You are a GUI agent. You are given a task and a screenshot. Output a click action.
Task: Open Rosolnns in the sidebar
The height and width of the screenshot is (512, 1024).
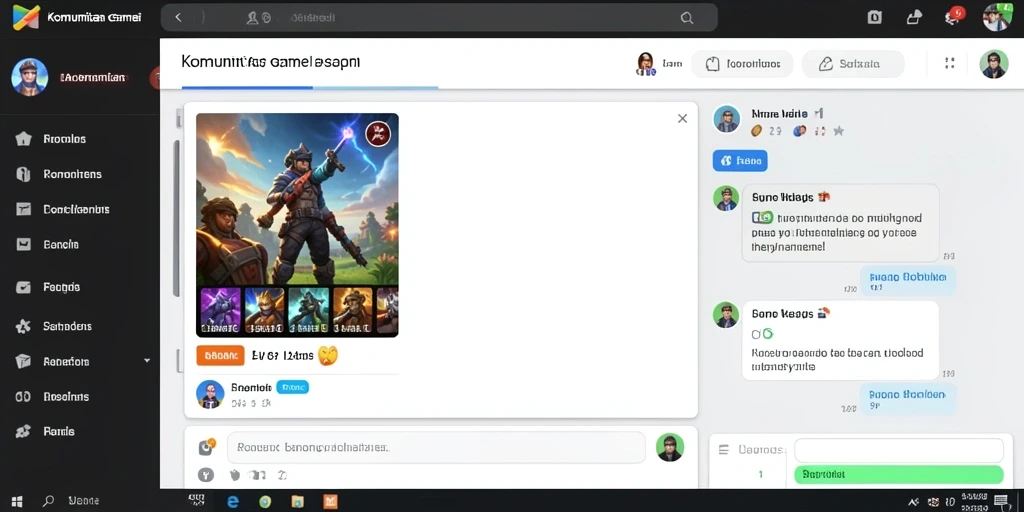point(66,396)
